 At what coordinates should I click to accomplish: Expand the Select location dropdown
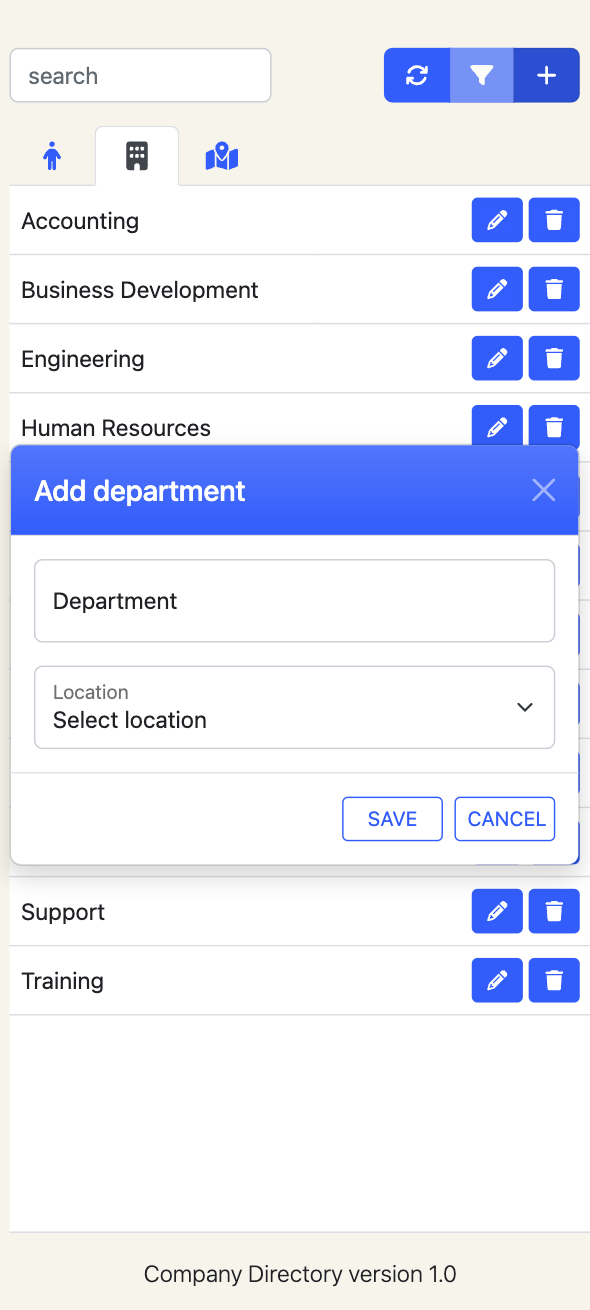click(x=294, y=707)
